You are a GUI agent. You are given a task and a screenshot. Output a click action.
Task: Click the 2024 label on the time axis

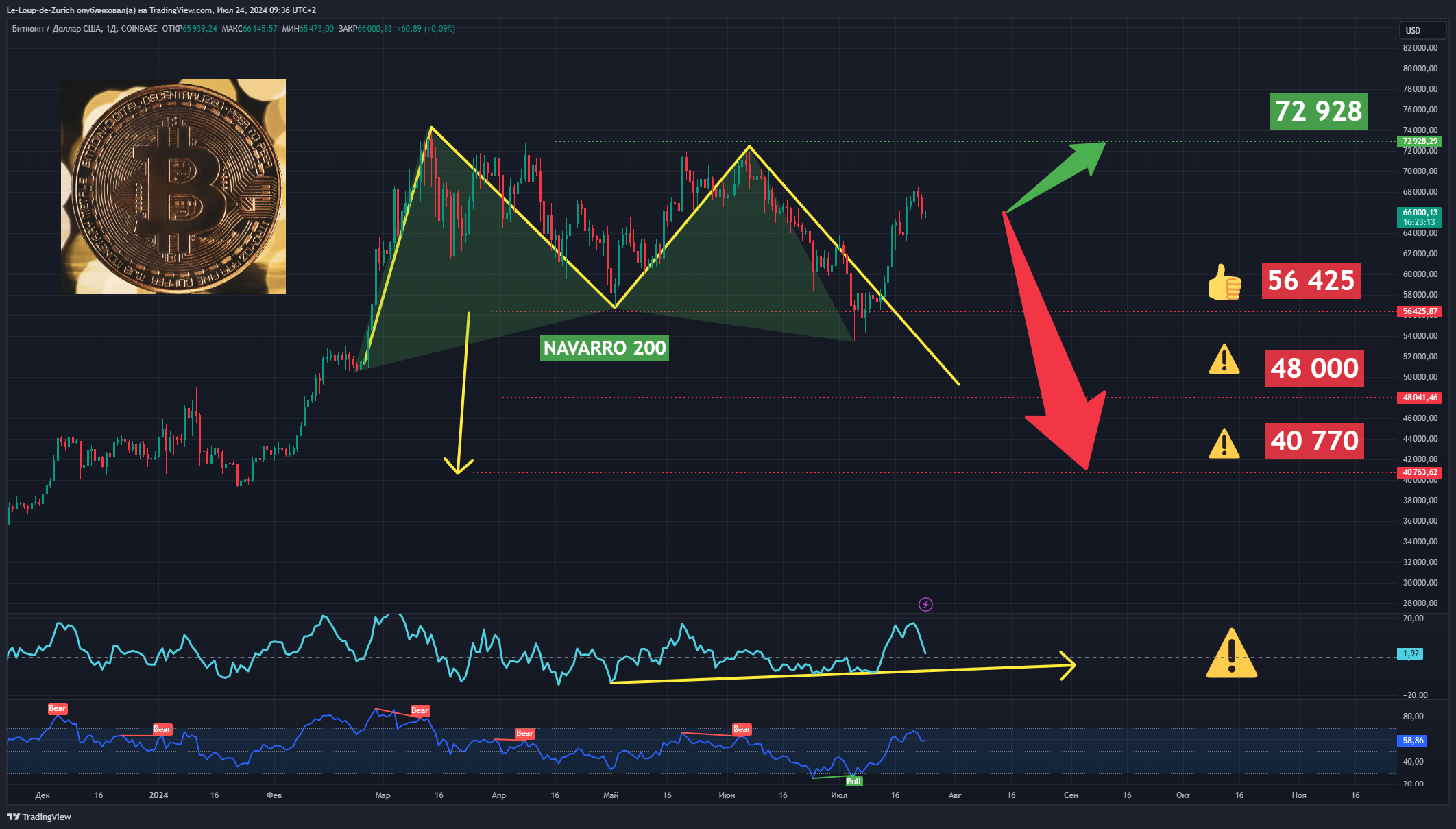tap(158, 795)
